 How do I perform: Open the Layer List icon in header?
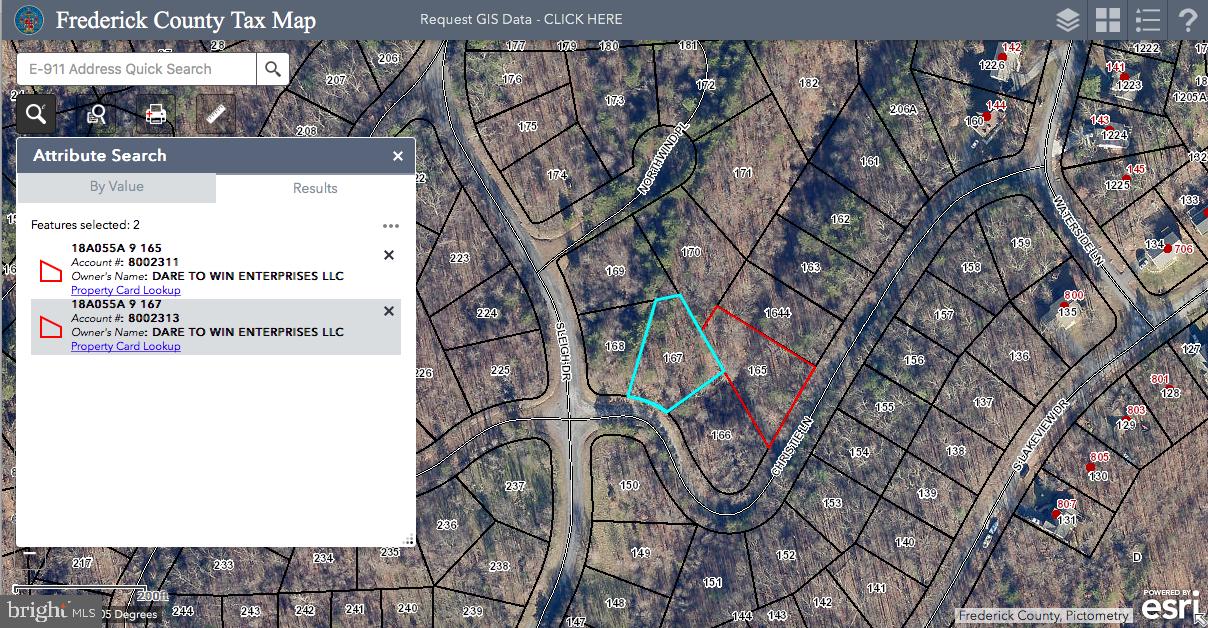[x=1067, y=20]
